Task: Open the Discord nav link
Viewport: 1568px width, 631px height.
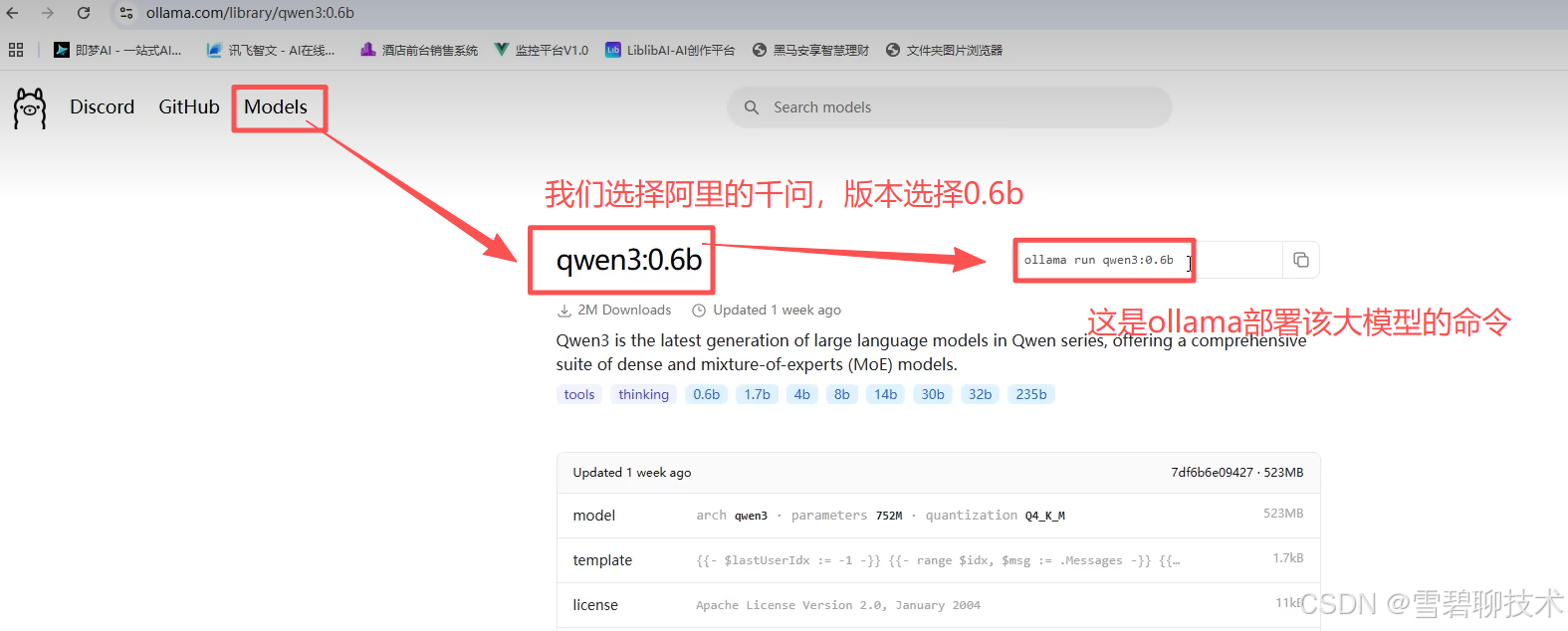Action: pos(102,106)
